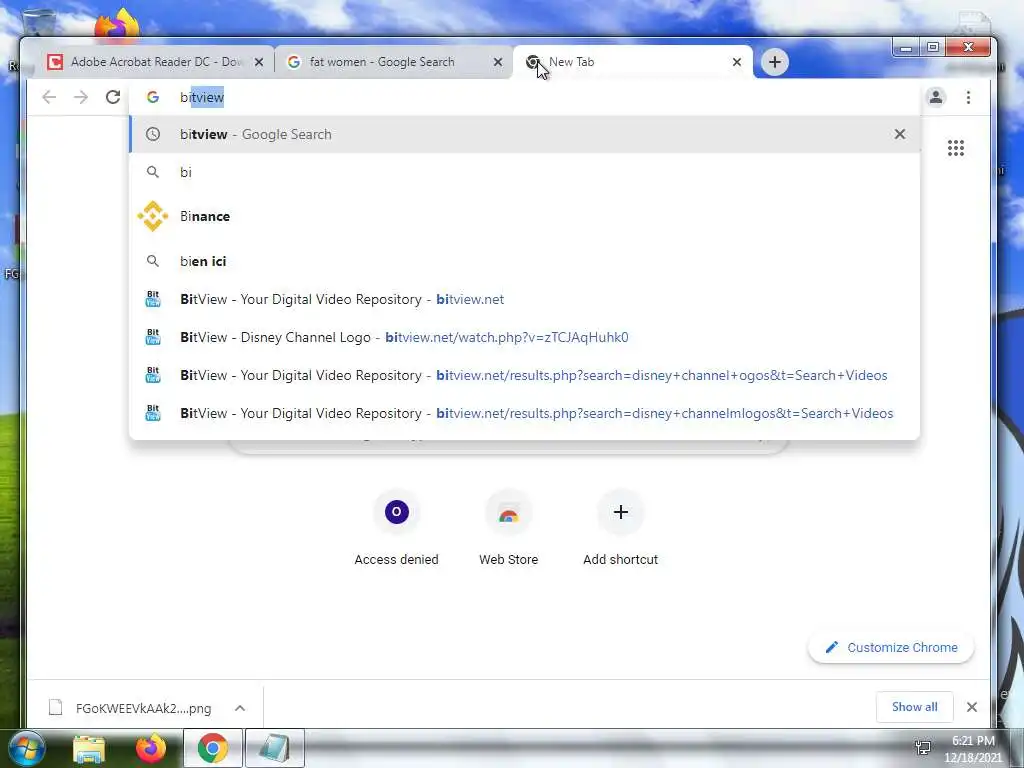Screen dimensions: 1024x768
Task: Choose the Binance suggestion
Action: tap(524, 216)
